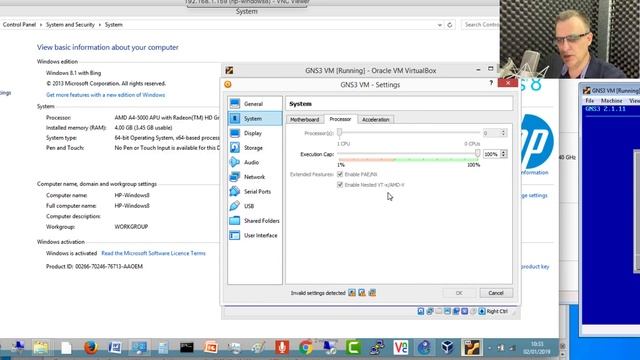
Task: Open Machine menu in GNS3 VM window
Action: pyautogui.click(x=611, y=100)
